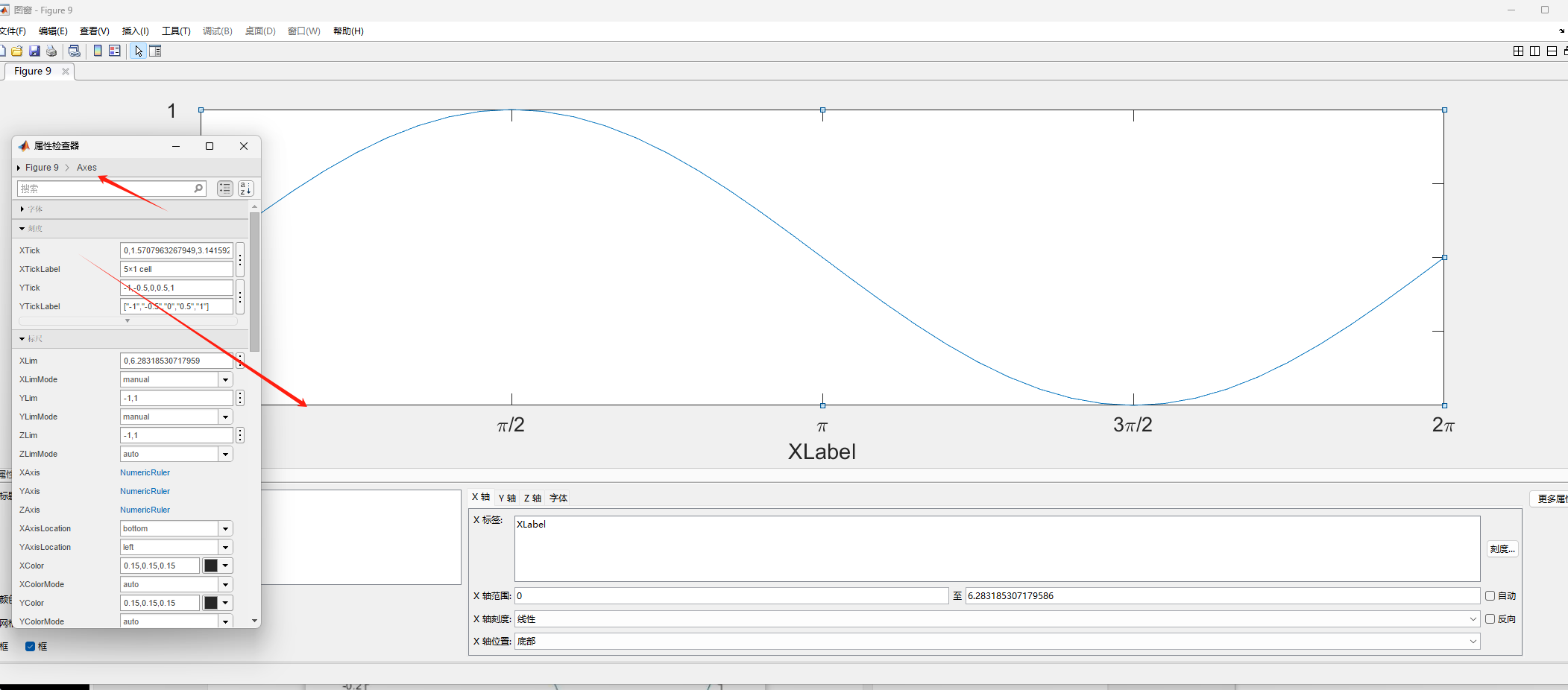The height and width of the screenshot is (690, 1568).
Task: Choose the top/bottom split layout icon
Action: (1552, 51)
